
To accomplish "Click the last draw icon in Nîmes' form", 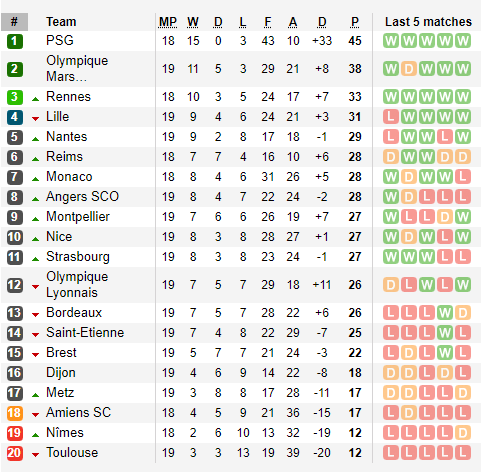I will pos(463,433).
